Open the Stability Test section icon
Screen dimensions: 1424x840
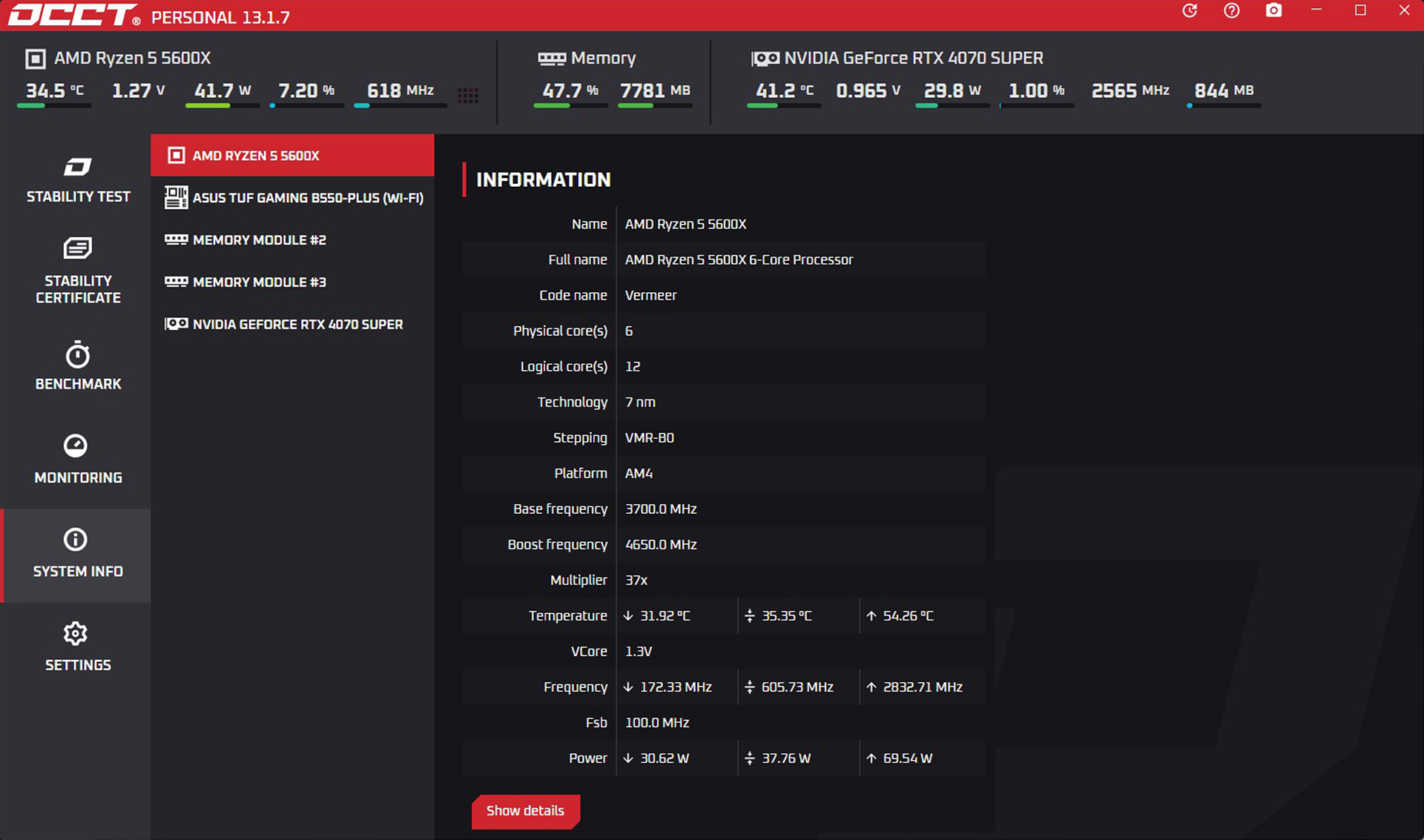(x=77, y=168)
